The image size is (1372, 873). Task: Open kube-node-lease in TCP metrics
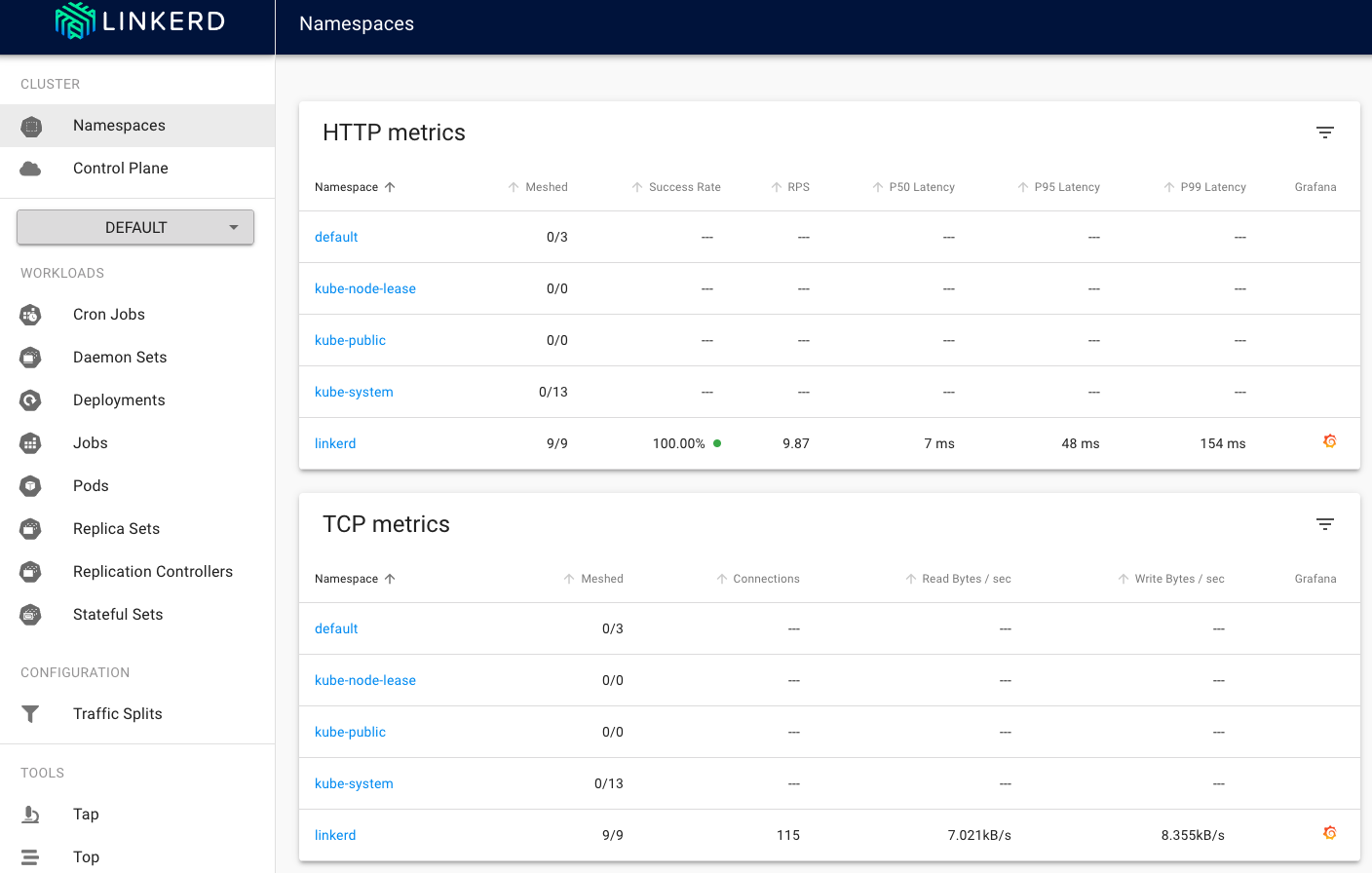coord(365,680)
